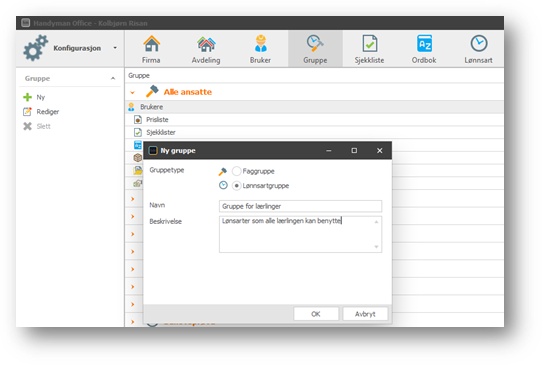542x366 pixels.
Task: Click the hammer icon beside Faggruppe
Action: [x=223, y=171]
